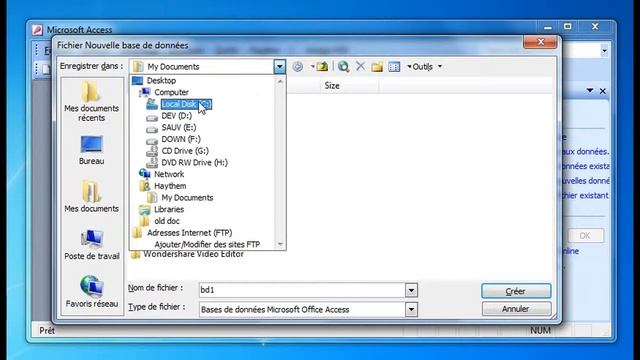Open Poste de travail in places bar

coord(92,244)
